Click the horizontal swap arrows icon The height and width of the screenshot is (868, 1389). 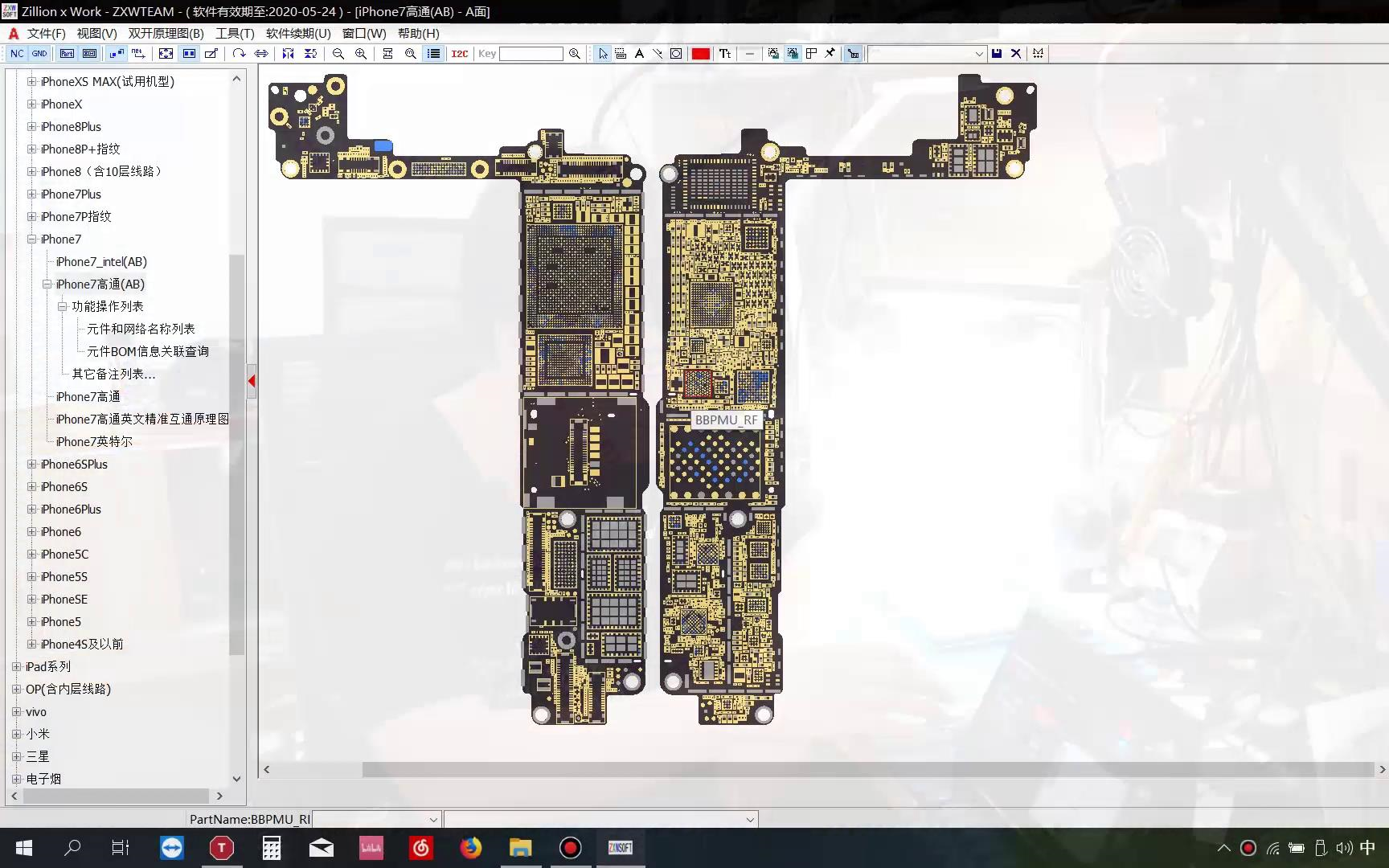261,54
